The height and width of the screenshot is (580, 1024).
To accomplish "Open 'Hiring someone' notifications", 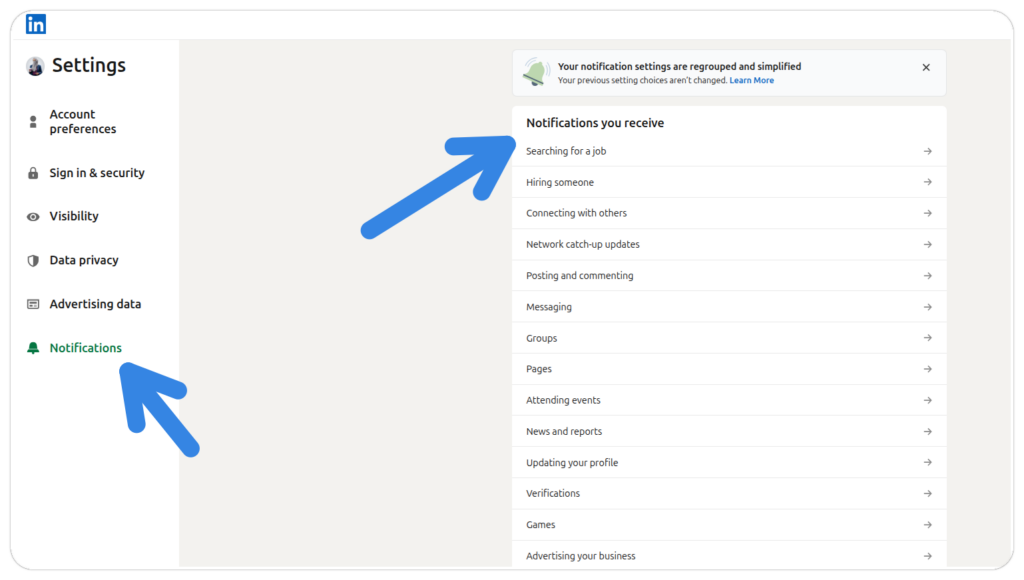I will [729, 182].
